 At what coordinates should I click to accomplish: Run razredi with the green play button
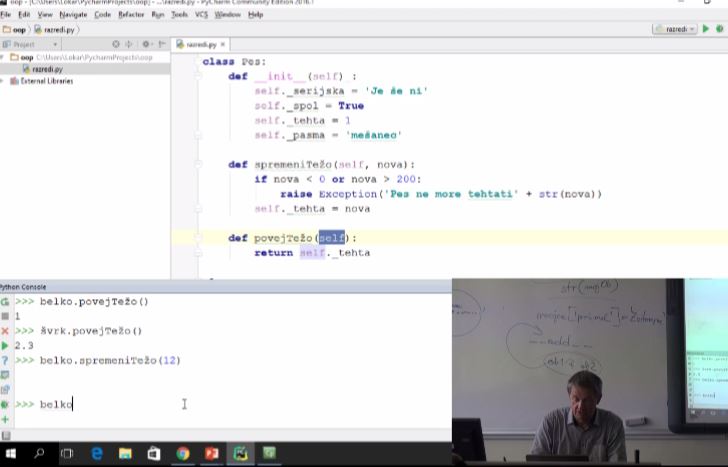(706, 29)
